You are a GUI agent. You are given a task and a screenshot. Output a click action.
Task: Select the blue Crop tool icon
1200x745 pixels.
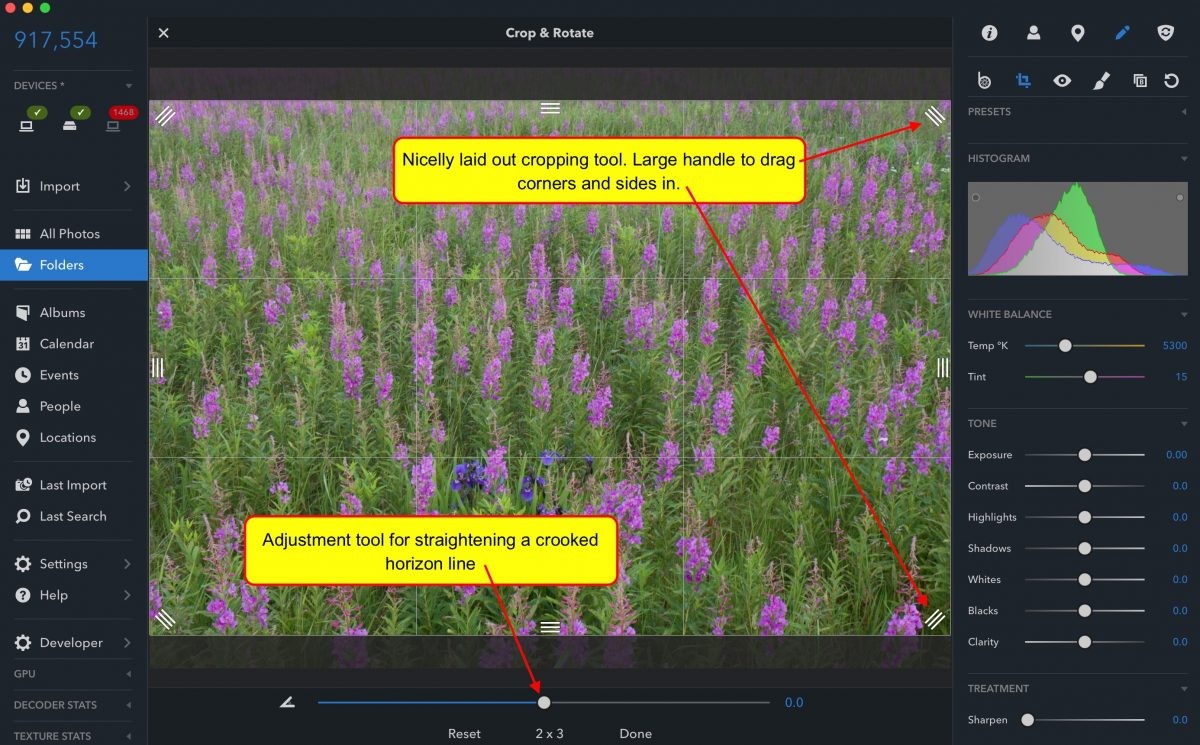tap(1023, 81)
